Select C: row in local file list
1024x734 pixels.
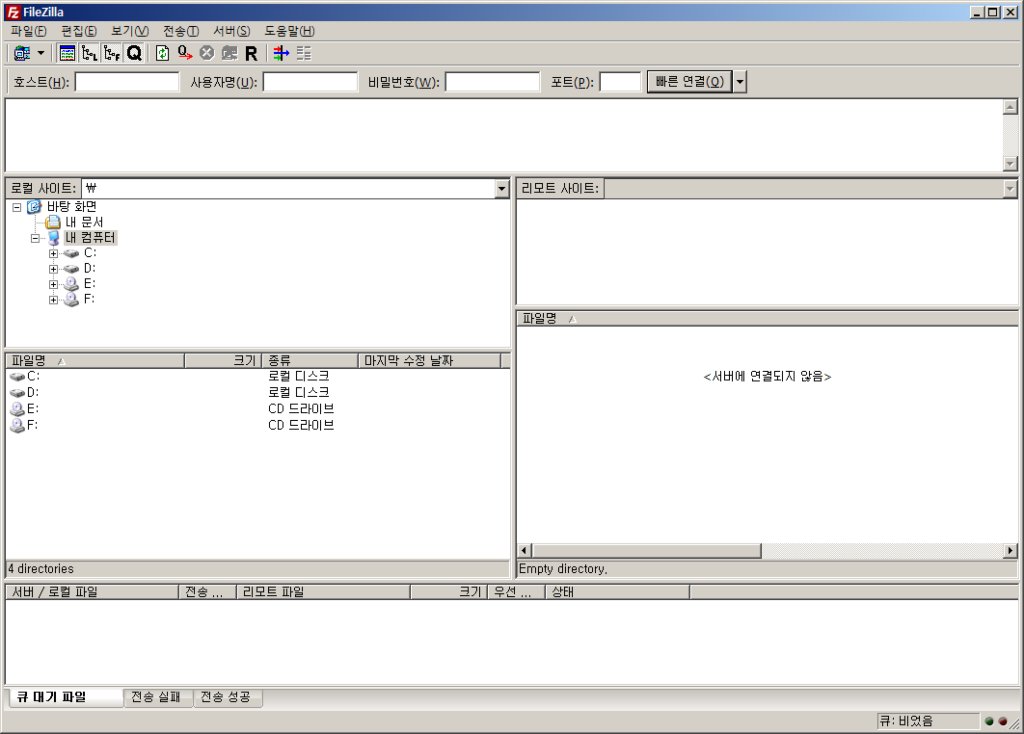258,376
